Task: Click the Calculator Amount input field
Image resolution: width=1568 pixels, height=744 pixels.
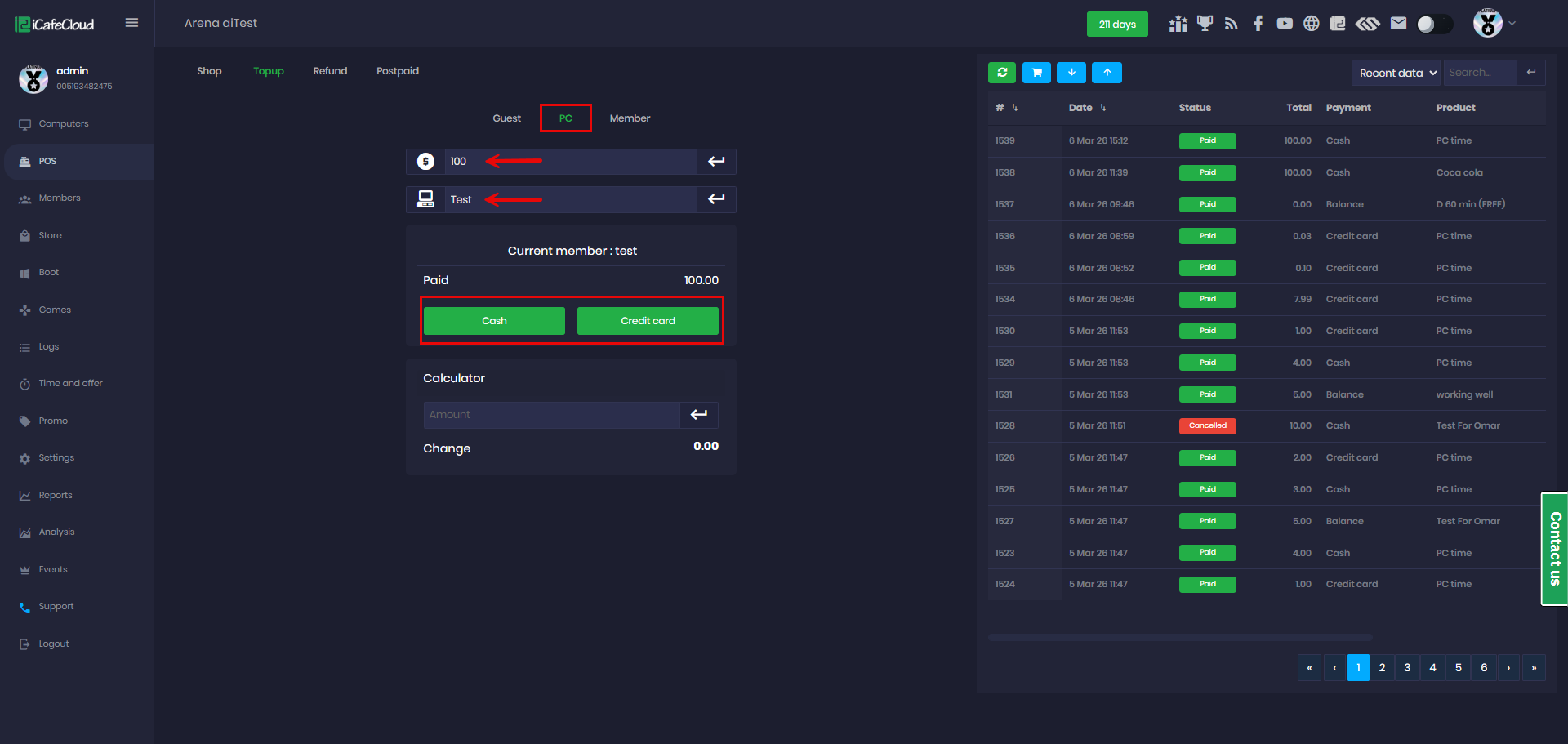Action: coord(551,415)
